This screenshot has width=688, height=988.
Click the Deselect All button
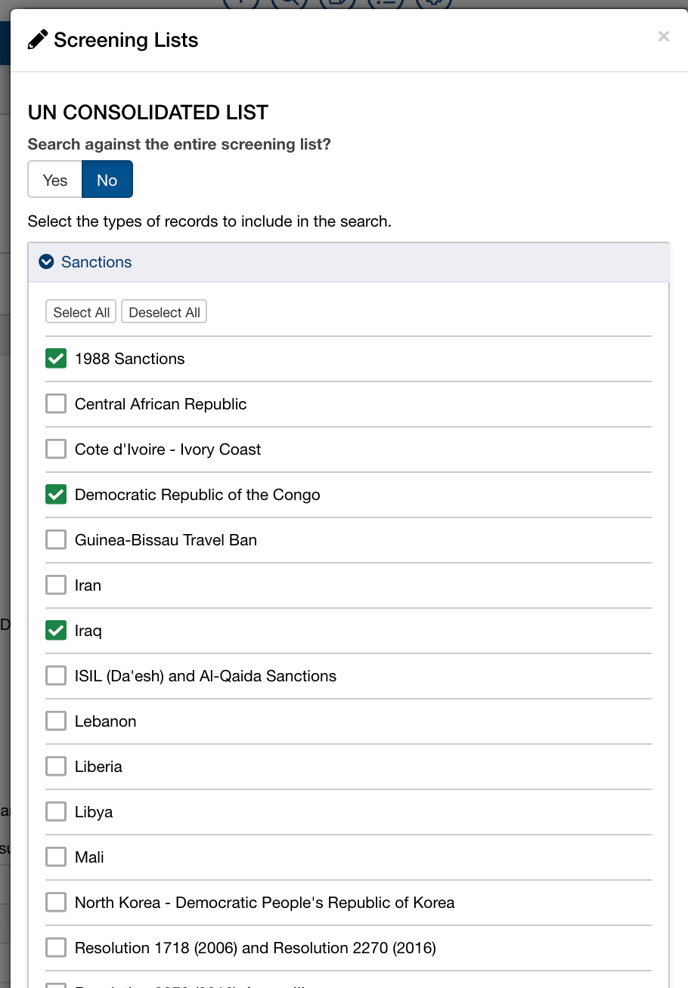coord(164,312)
